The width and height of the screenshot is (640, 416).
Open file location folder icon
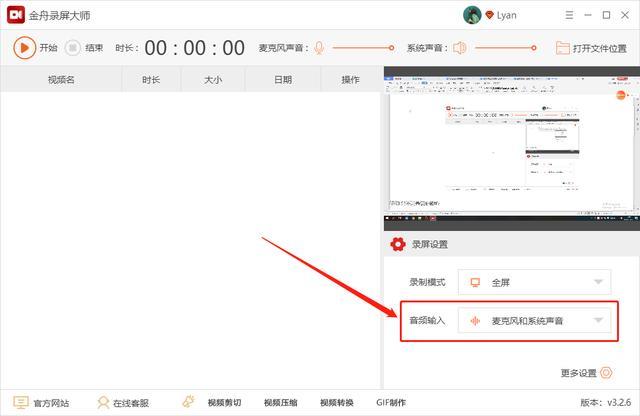[x=562, y=48]
